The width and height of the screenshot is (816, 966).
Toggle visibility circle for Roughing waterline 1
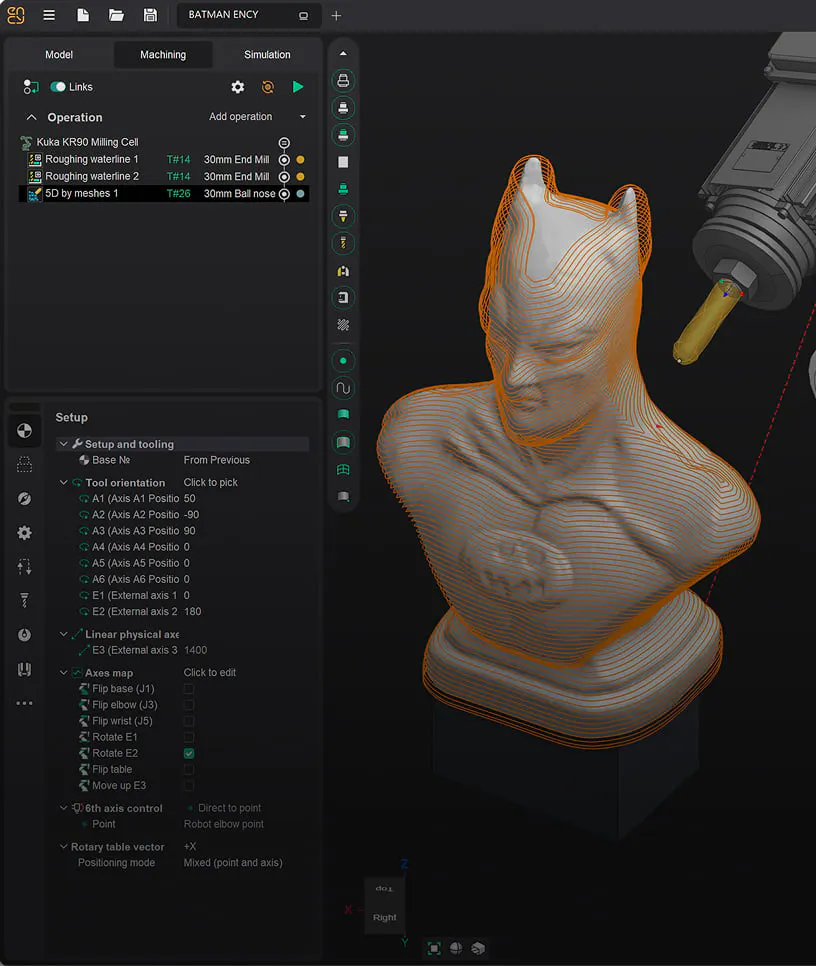point(284,160)
